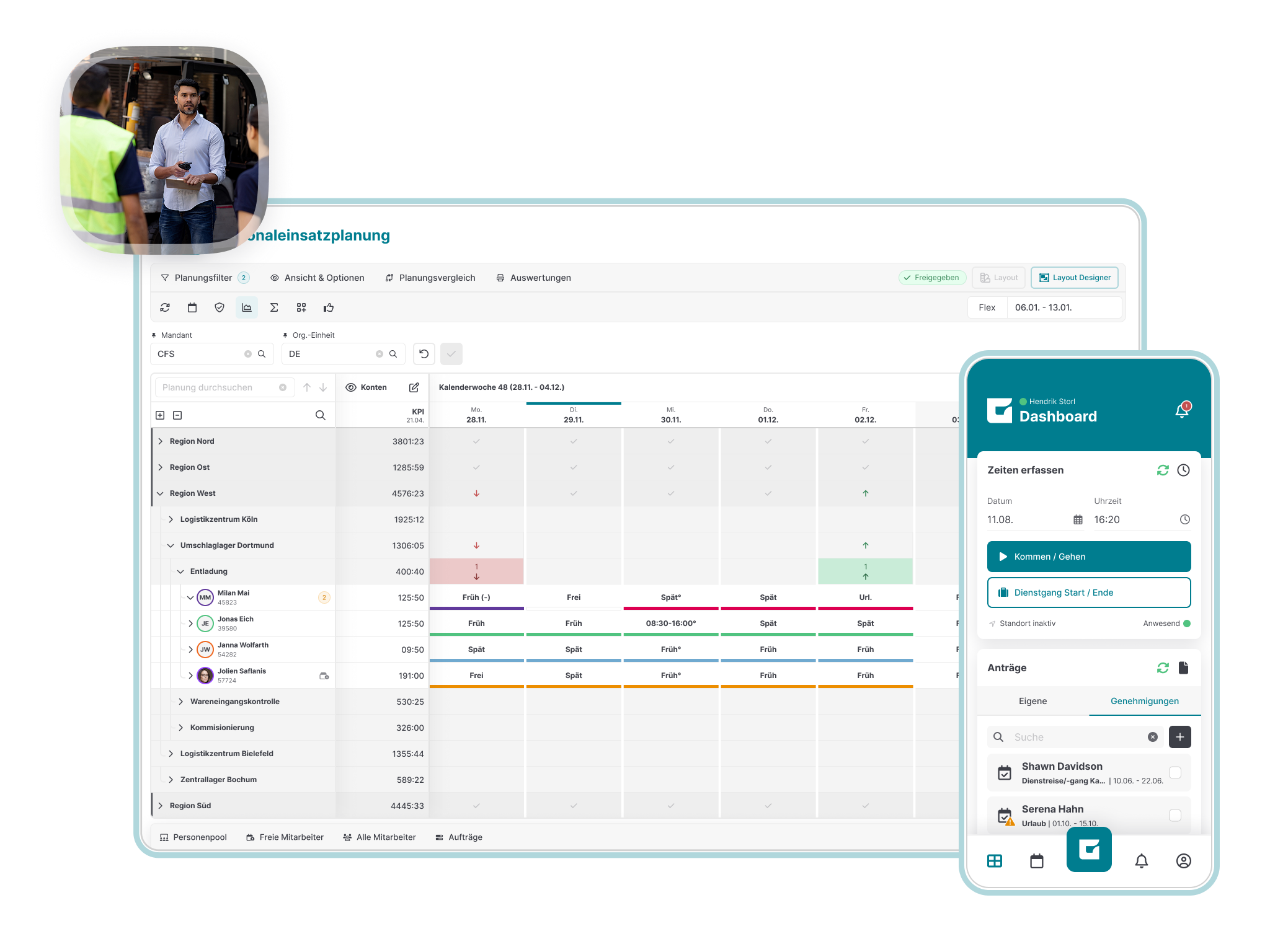Select the refresh plan icon in the toolbar

[x=165, y=307]
